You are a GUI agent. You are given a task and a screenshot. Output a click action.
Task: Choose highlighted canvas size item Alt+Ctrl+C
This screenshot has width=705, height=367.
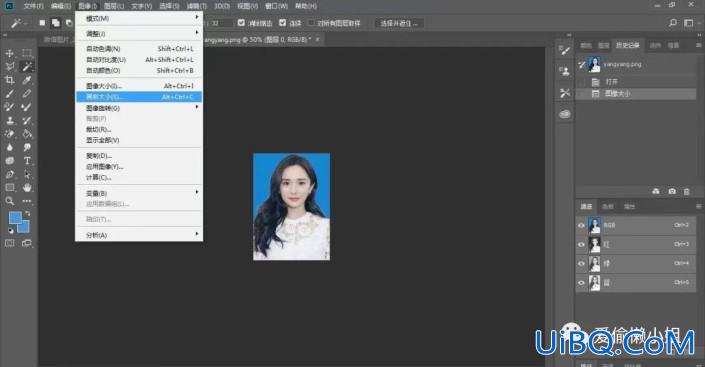[x=138, y=97]
